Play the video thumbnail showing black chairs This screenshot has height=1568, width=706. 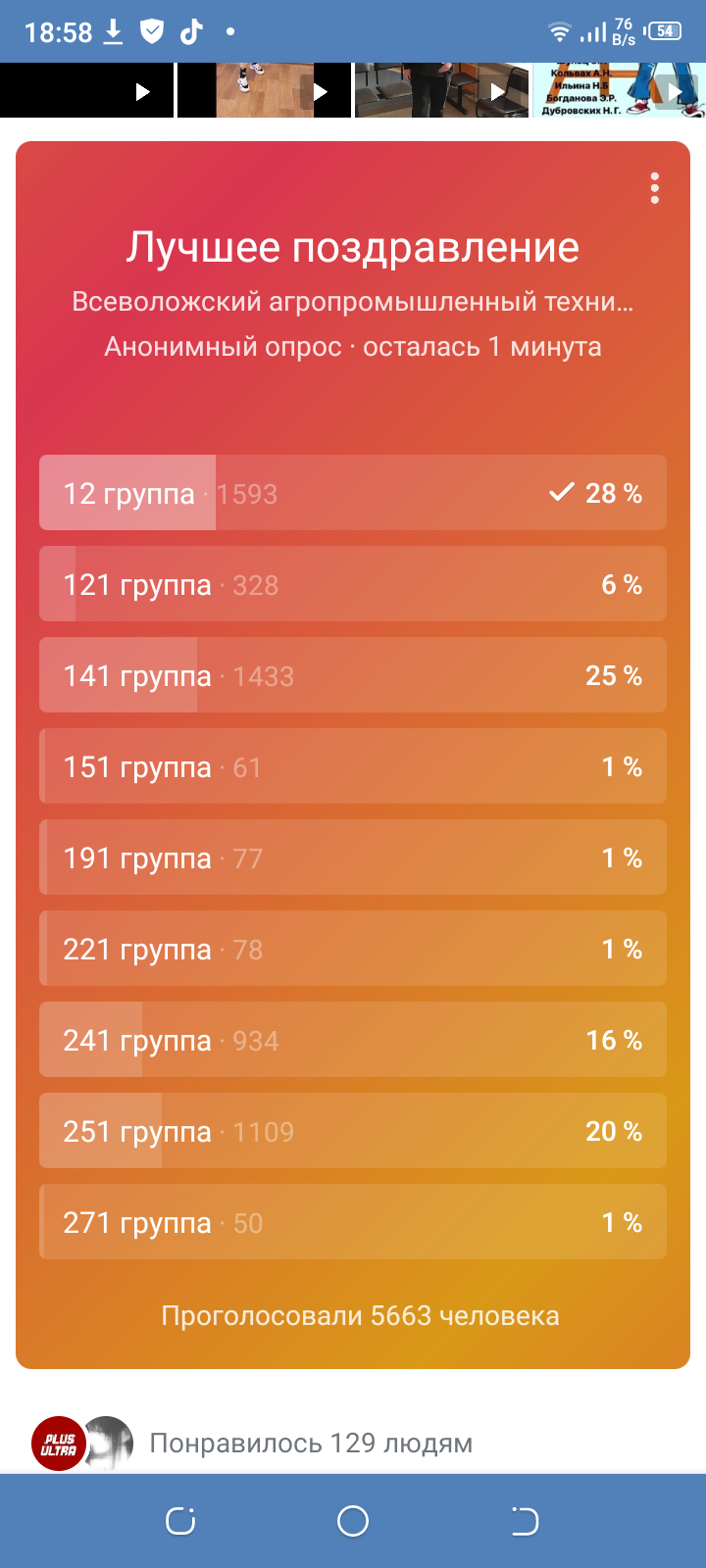coord(441,90)
